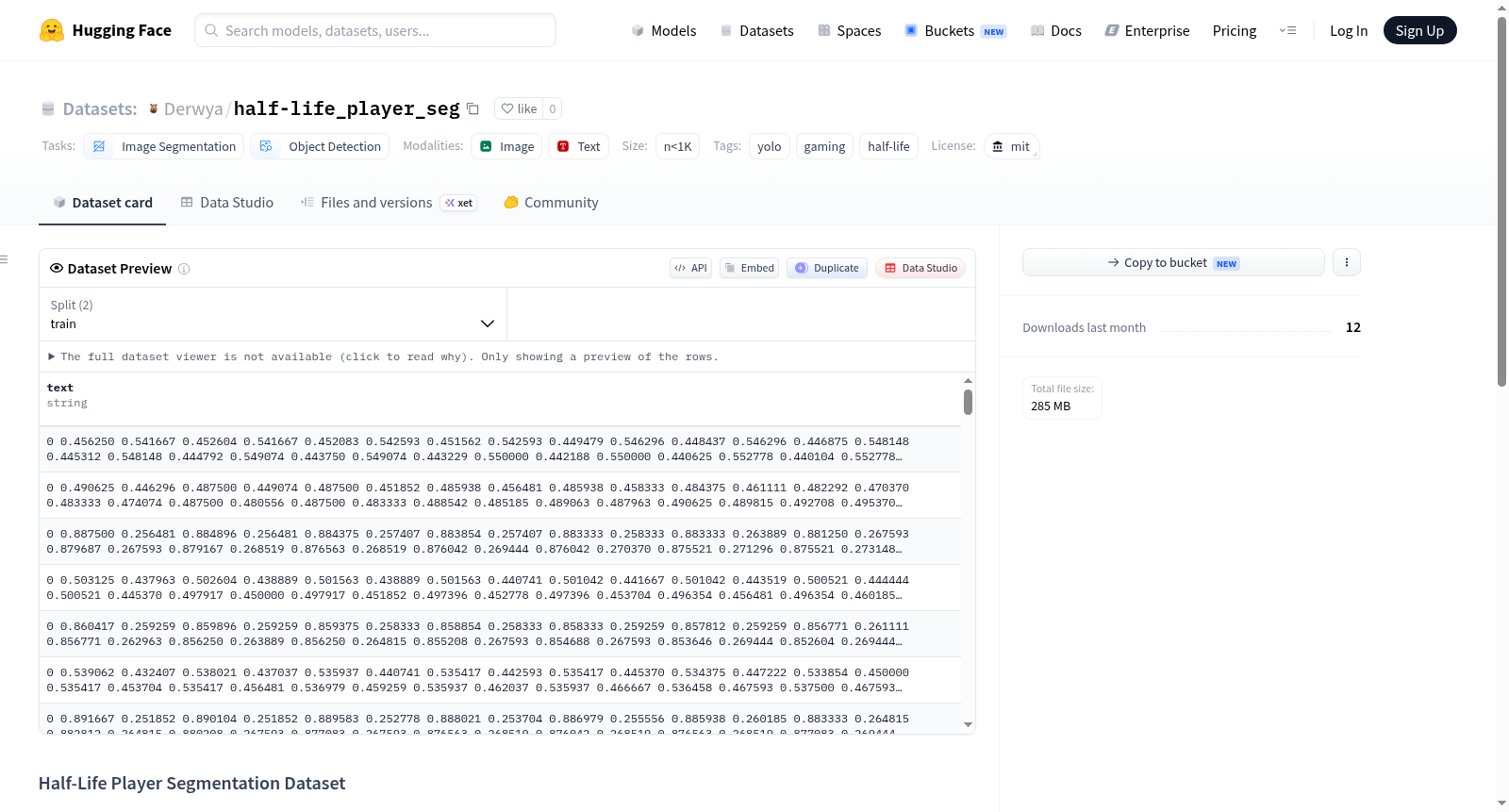Click the Copy to bucket button
This screenshot has height=812, width=1509.
click(x=1173, y=262)
